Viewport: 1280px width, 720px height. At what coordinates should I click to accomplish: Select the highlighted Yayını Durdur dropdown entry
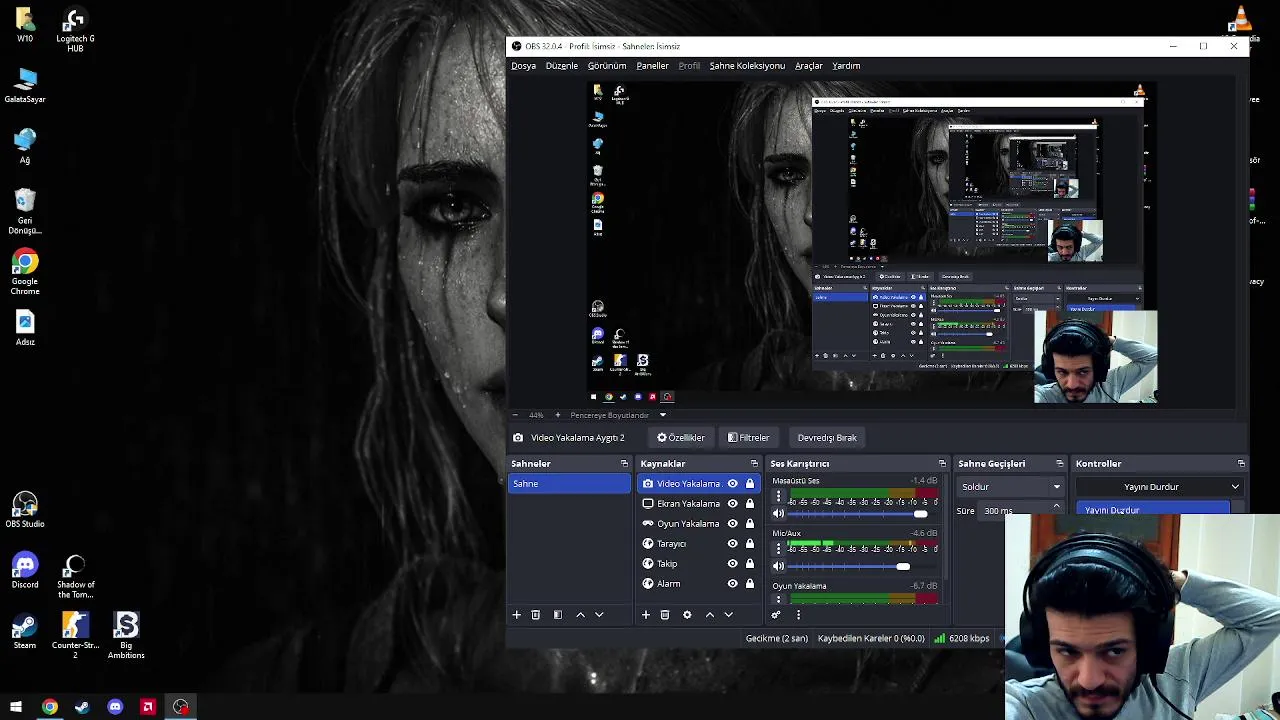1153,510
